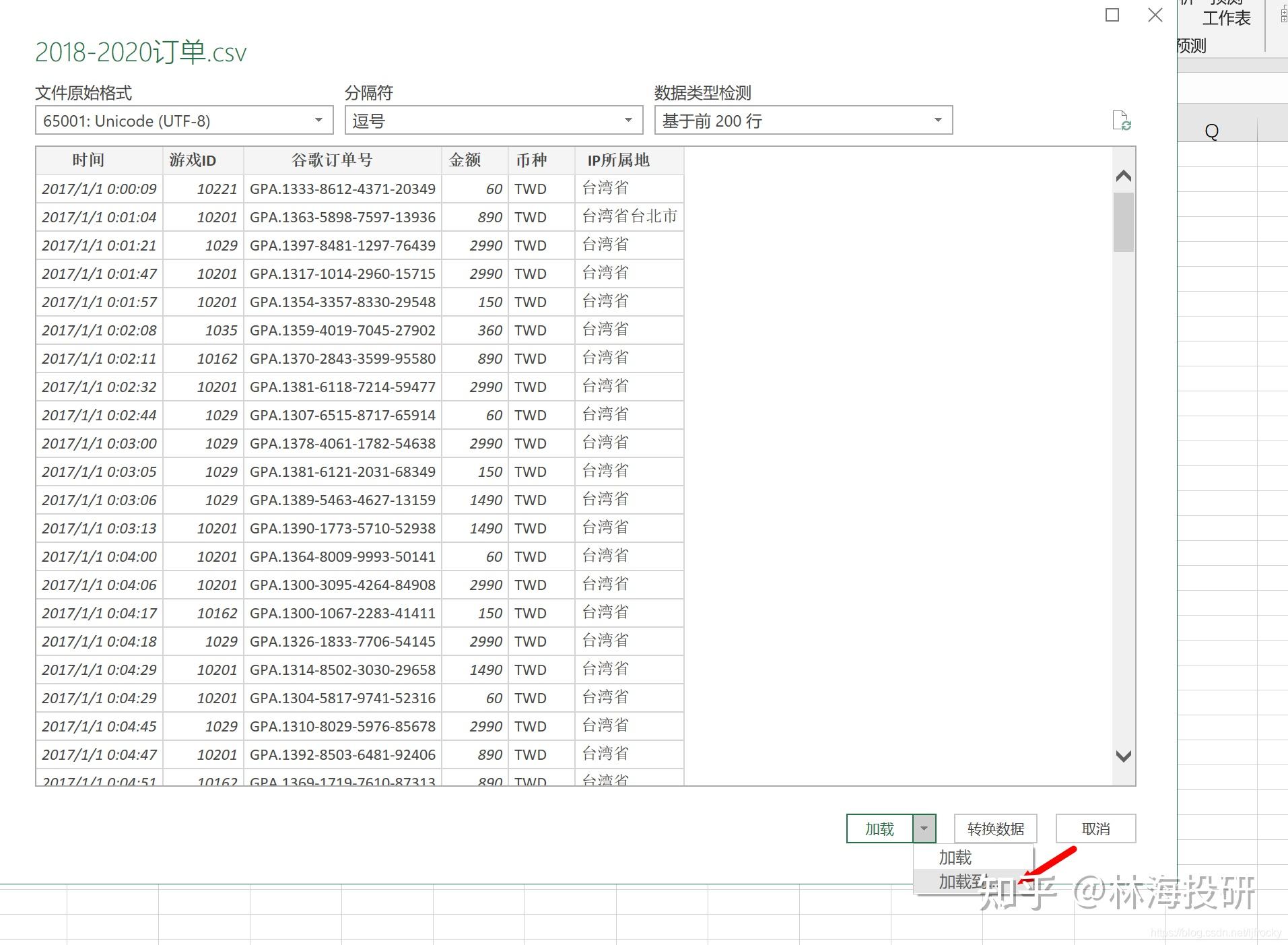The width and height of the screenshot is (1288, 945).
Task: Click the upper outline plus icon on ribbon edge
Action: [1283, 13]
